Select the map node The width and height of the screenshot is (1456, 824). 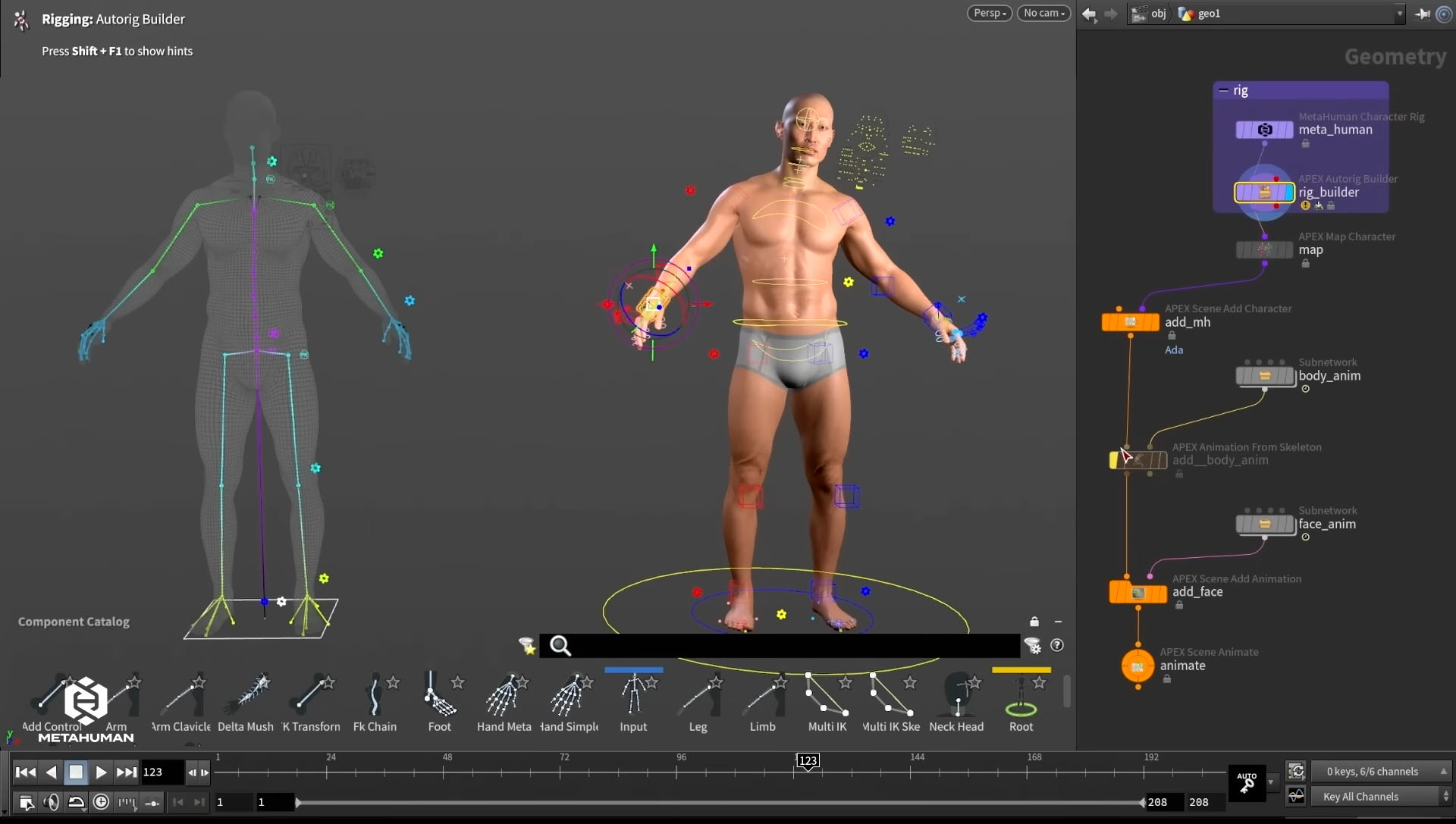tap(1264, 249)
